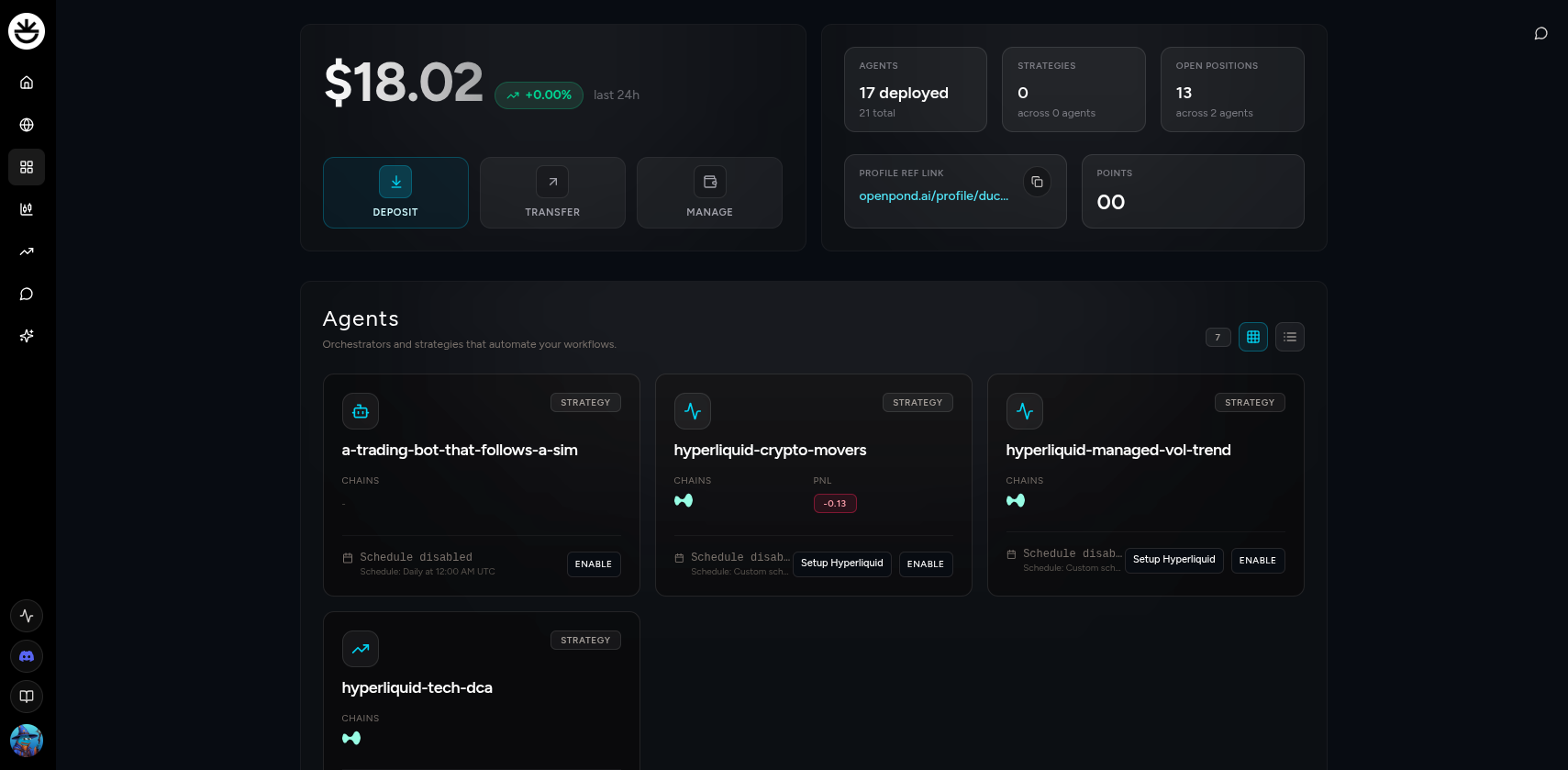Click the Transfer button
The image size is (1568, 770).
(x=552, y=193)
